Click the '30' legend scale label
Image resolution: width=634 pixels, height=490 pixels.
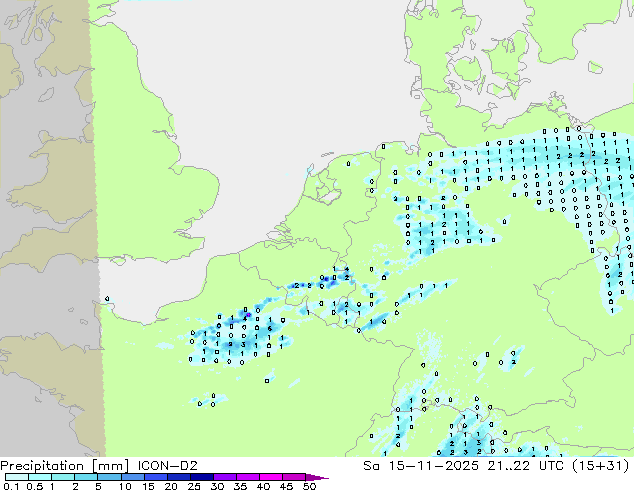217,486
